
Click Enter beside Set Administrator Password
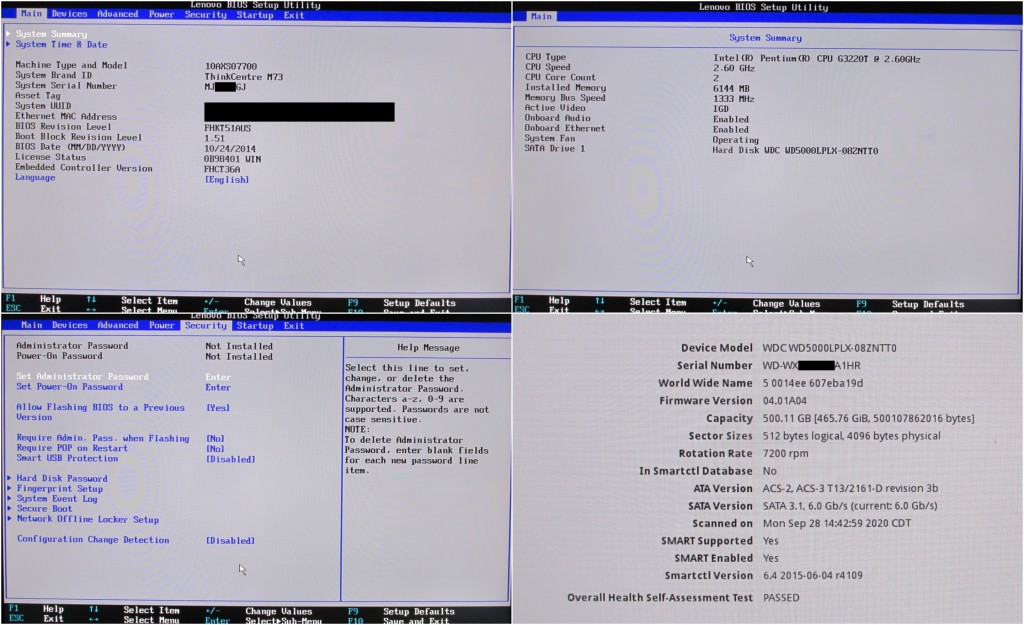coord(218,377)
